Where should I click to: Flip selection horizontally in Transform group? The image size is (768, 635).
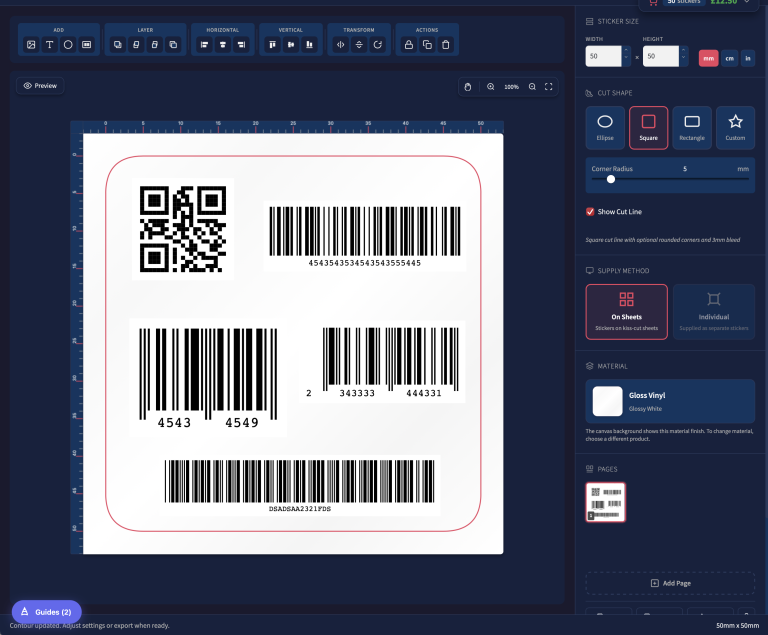click(340, 45)
